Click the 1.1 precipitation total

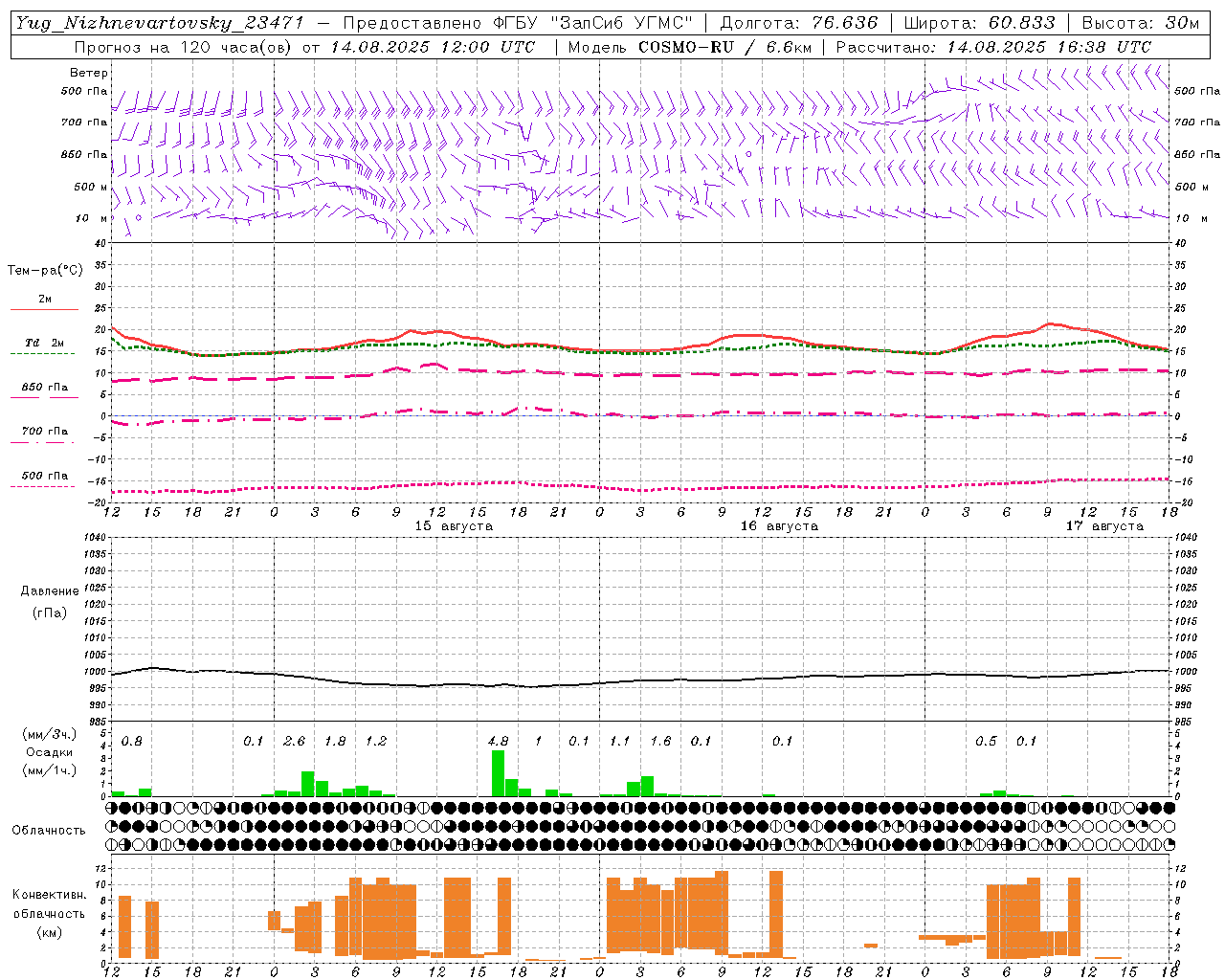pyautogui.click(x=620, y=742)
